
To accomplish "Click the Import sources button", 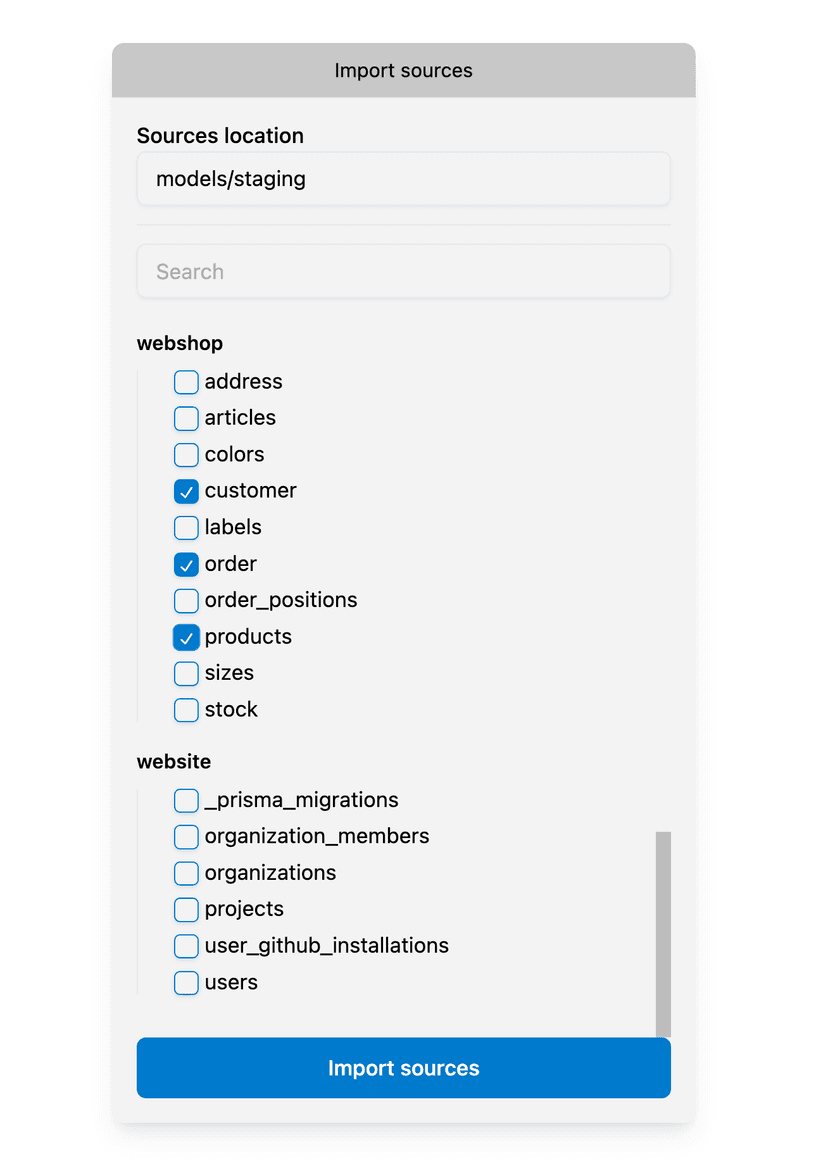I will coord(403,1068).
